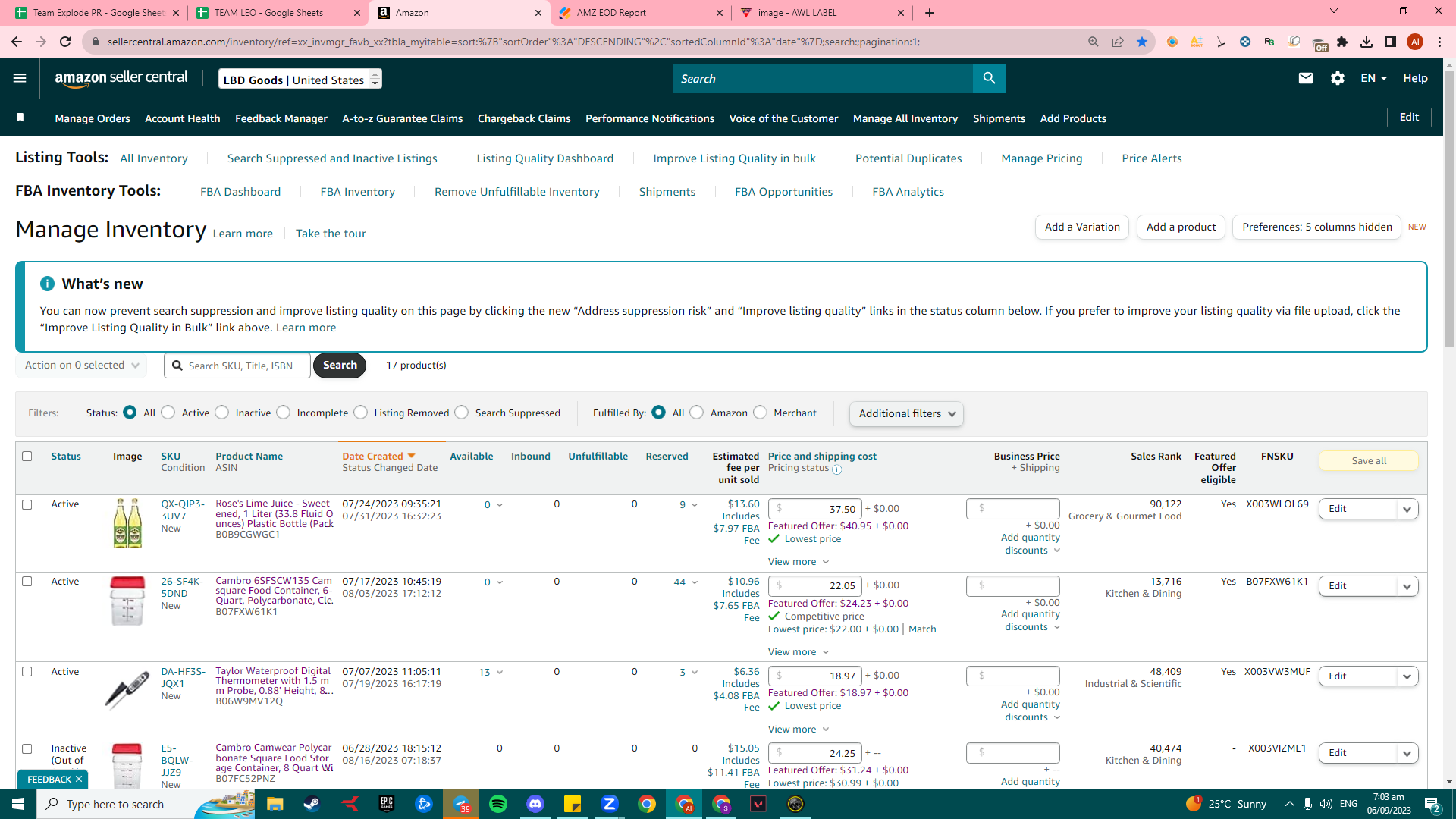The height and width of the screenshot is (819, 1456).
Task: Click the black Search button for SKUs
Action: coord(340,365)
